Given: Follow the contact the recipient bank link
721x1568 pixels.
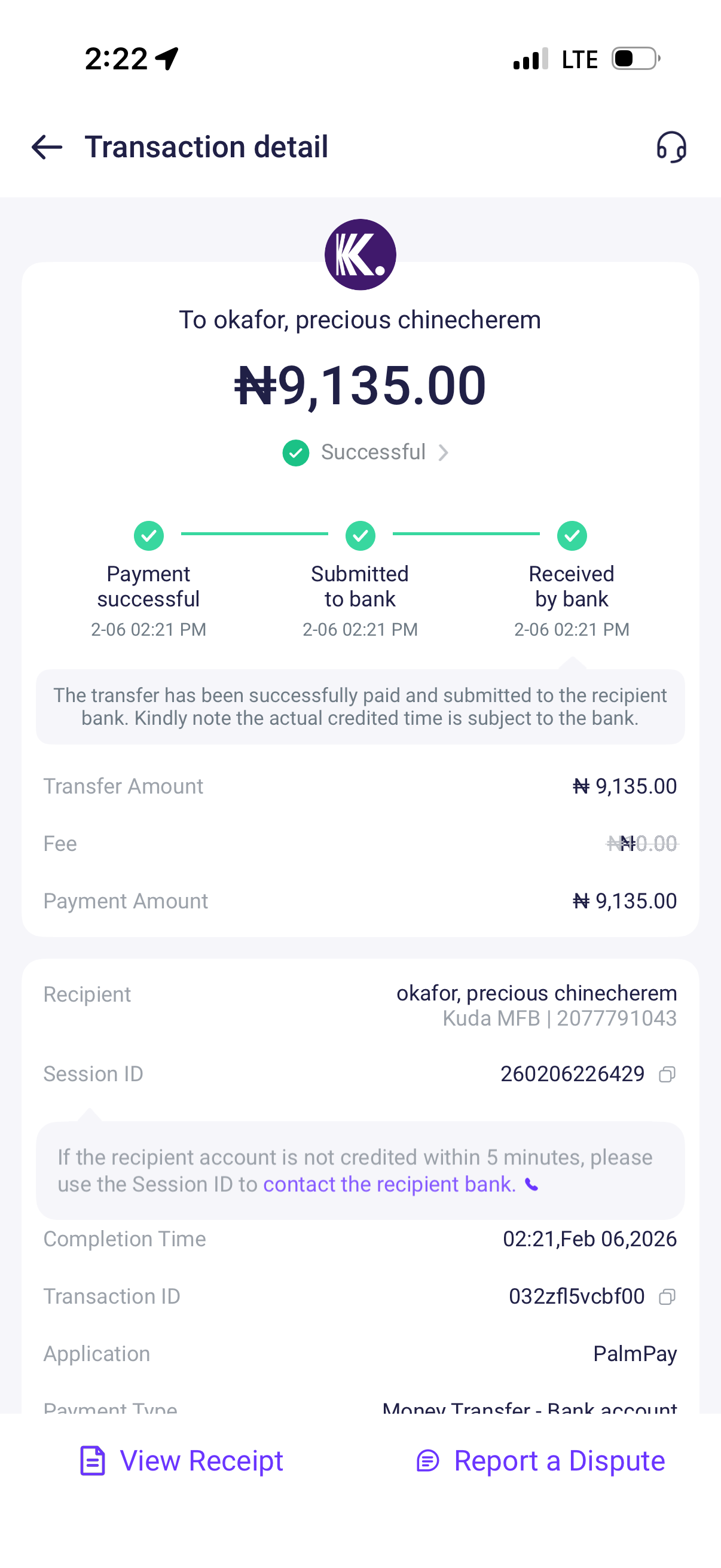Looking at the screenshot, I should [x=389, y=1185].
